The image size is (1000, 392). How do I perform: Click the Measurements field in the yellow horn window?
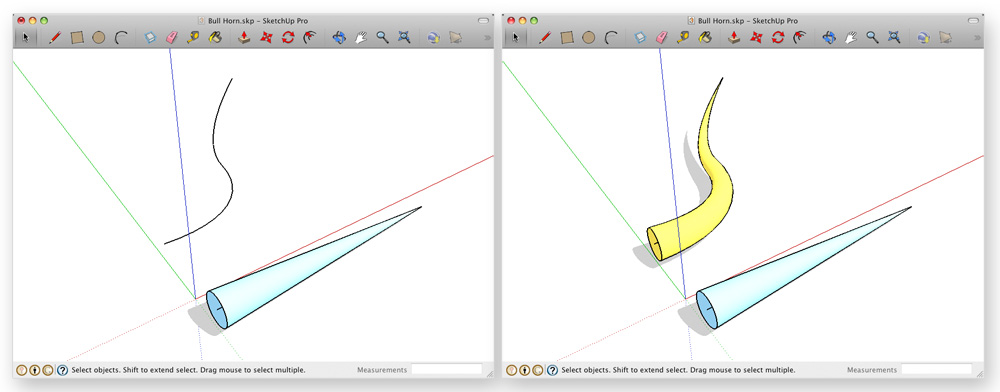click(936, 369)
